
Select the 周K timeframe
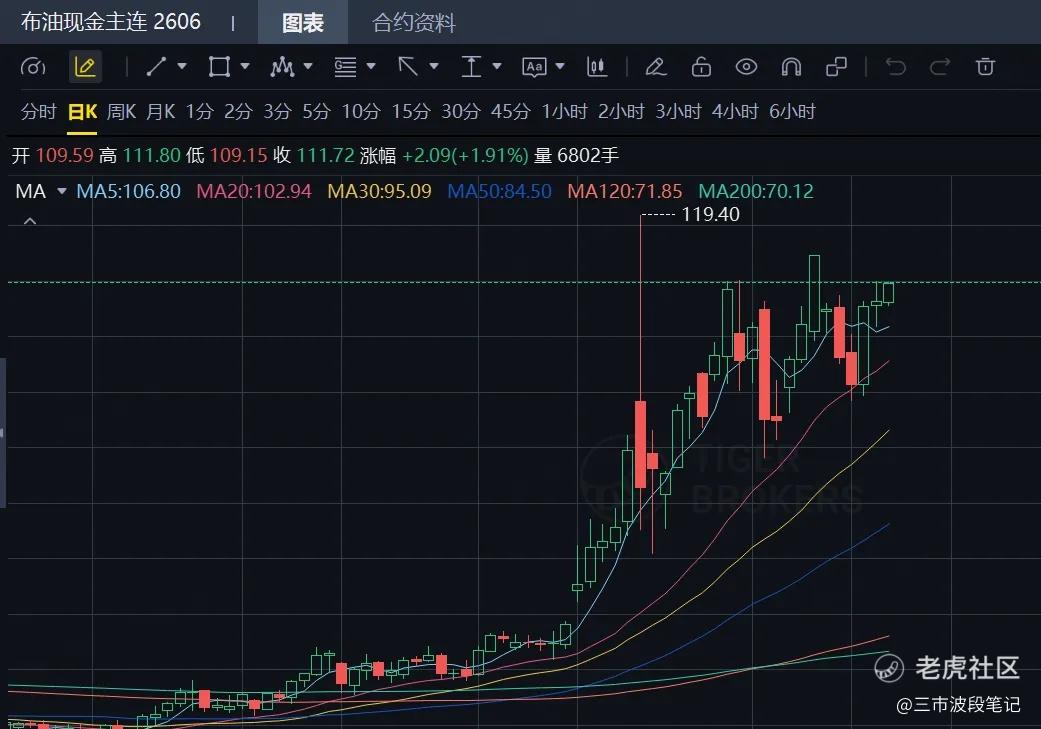[x=121, y=112]
